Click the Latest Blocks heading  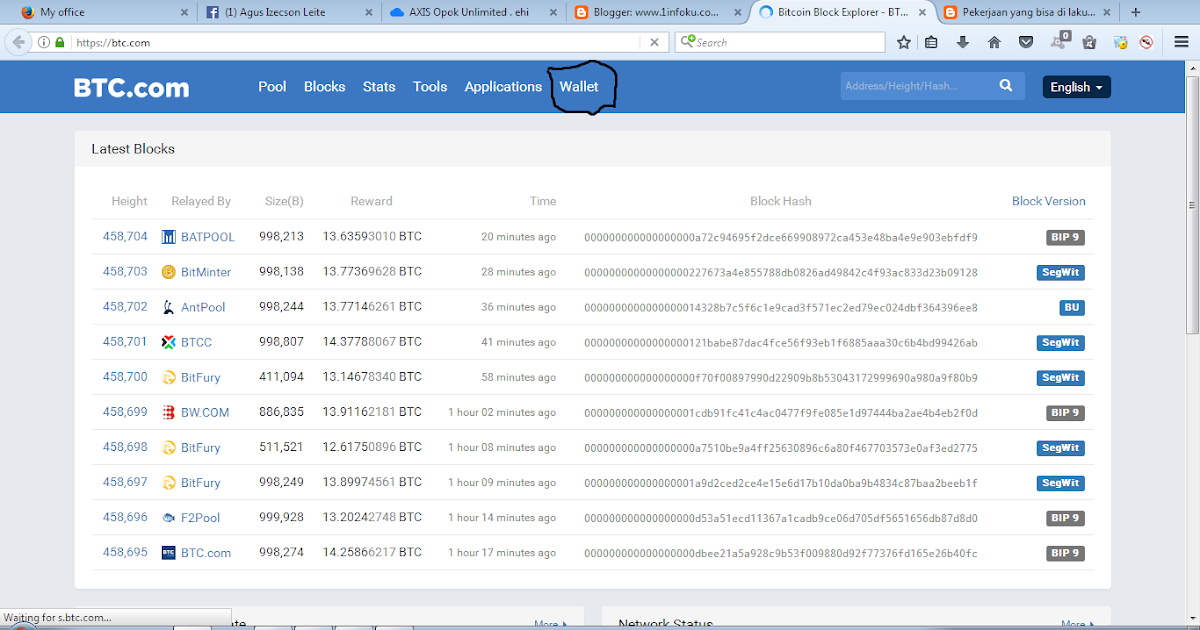pos(133,149)
